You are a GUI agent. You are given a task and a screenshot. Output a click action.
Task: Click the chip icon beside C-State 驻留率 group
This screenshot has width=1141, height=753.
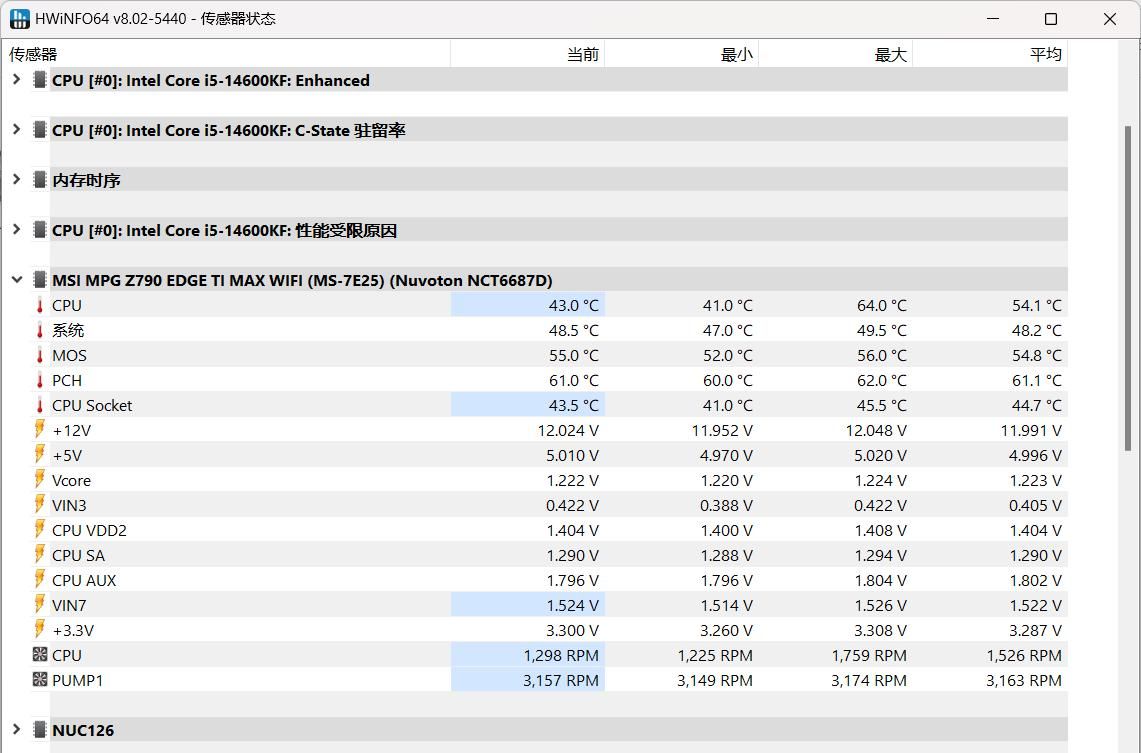(x=40, y=130)
